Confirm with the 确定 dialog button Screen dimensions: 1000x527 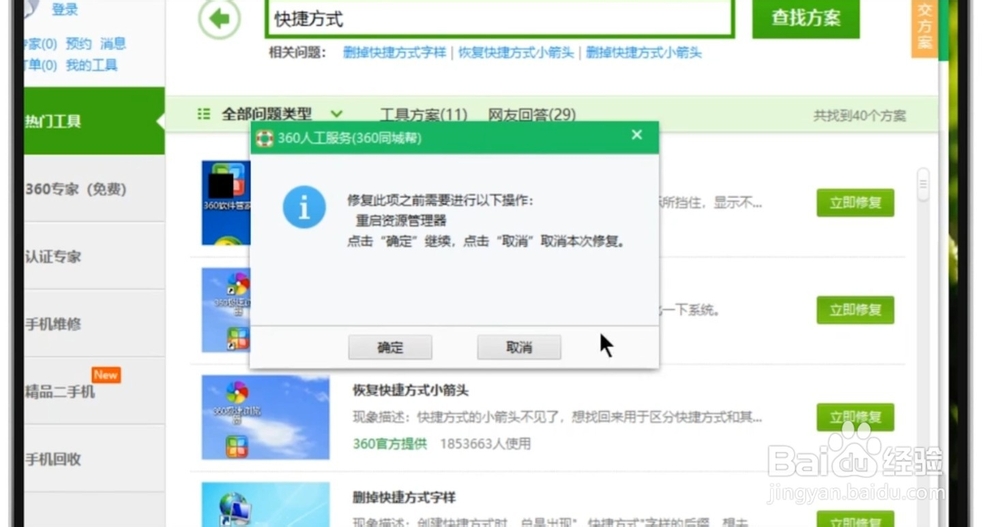(x=390, y=347)
